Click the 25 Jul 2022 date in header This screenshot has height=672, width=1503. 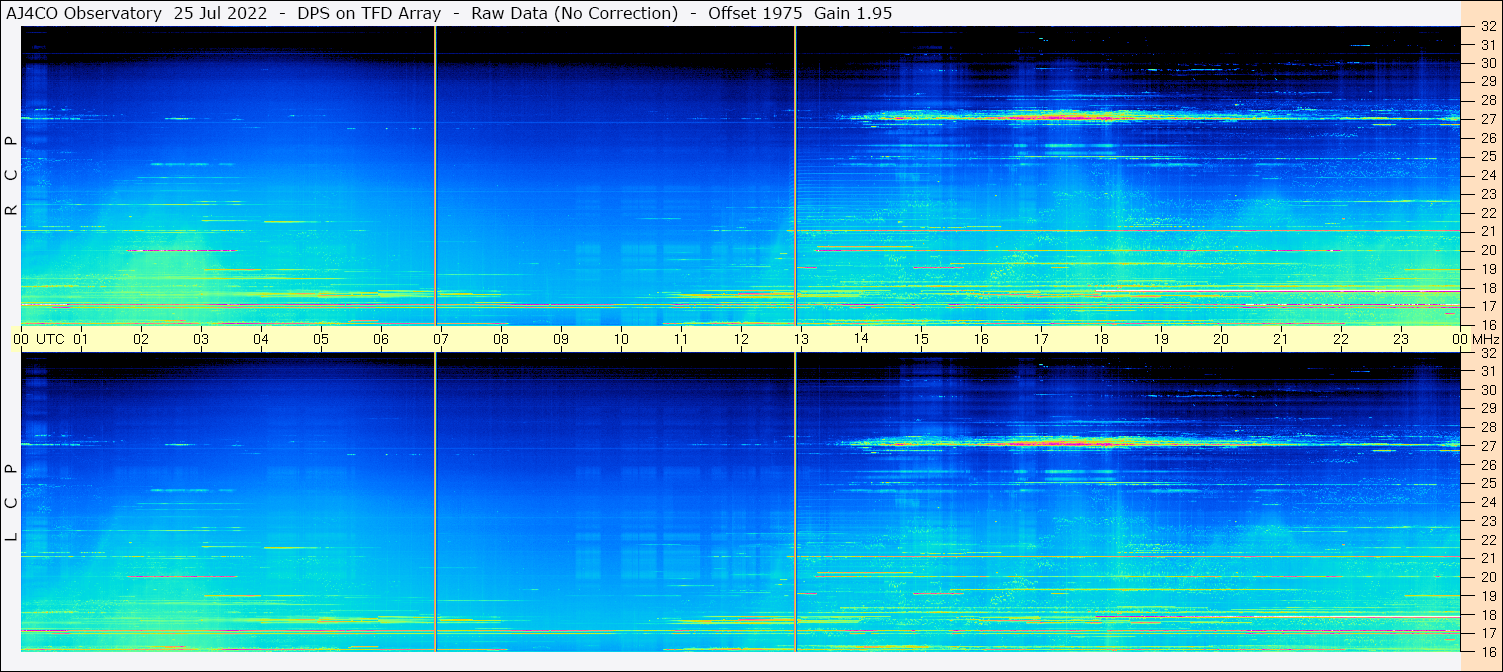(x=221, y=13)
